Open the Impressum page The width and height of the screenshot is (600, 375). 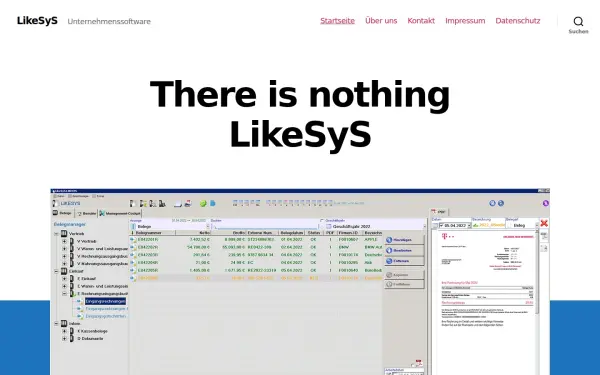(465, 21)
